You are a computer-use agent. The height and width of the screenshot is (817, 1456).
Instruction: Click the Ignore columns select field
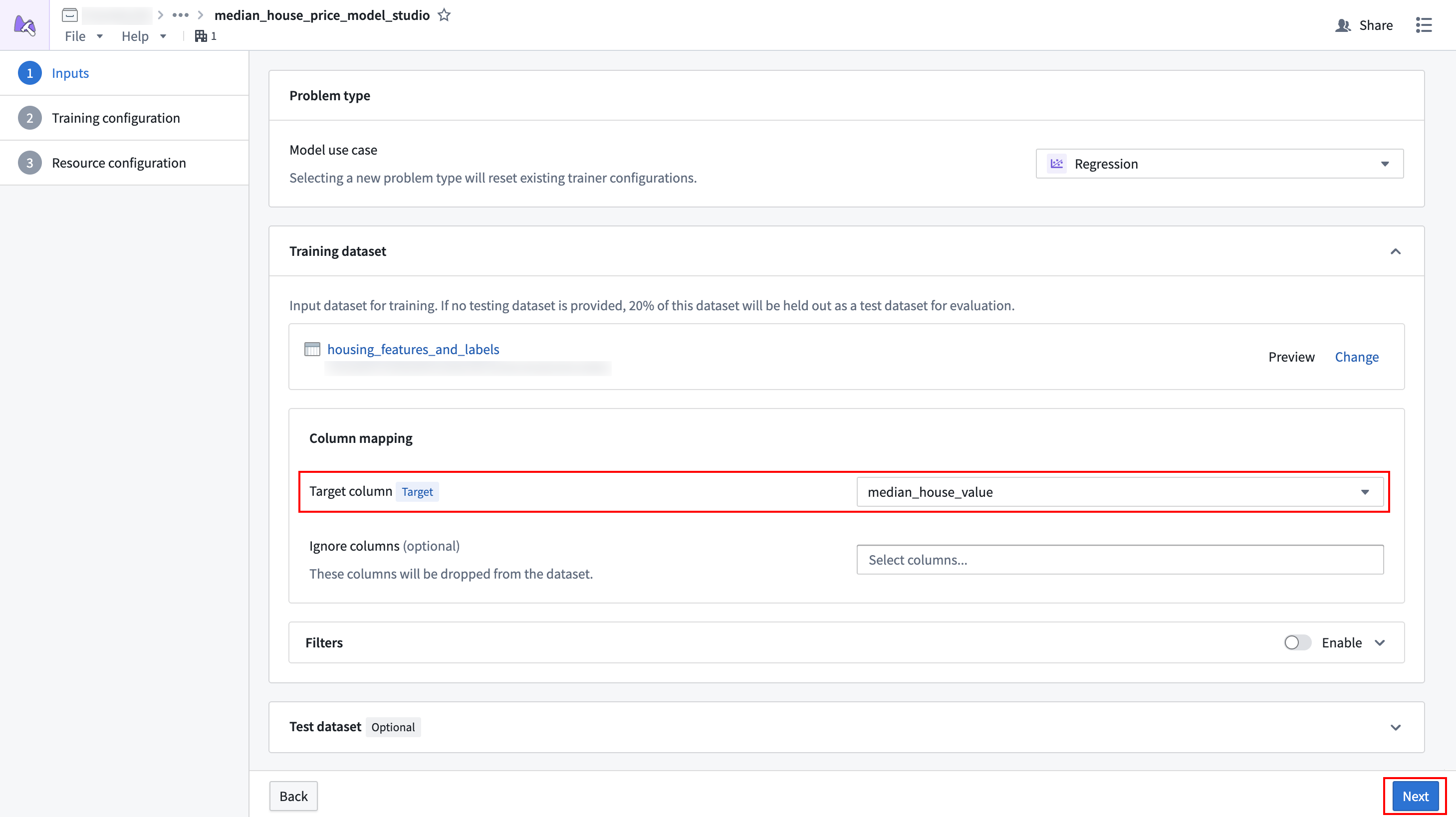tap(1120, 560)
